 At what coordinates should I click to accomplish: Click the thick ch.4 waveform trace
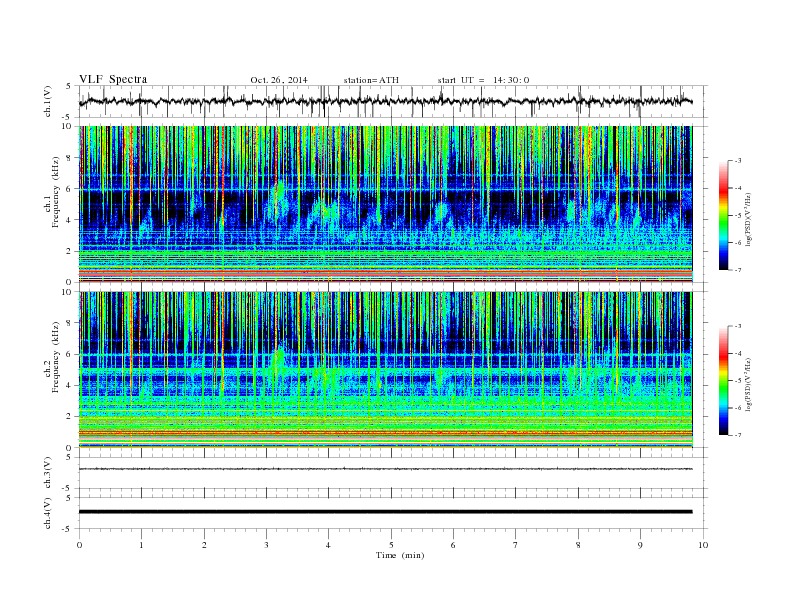(385, 512)
